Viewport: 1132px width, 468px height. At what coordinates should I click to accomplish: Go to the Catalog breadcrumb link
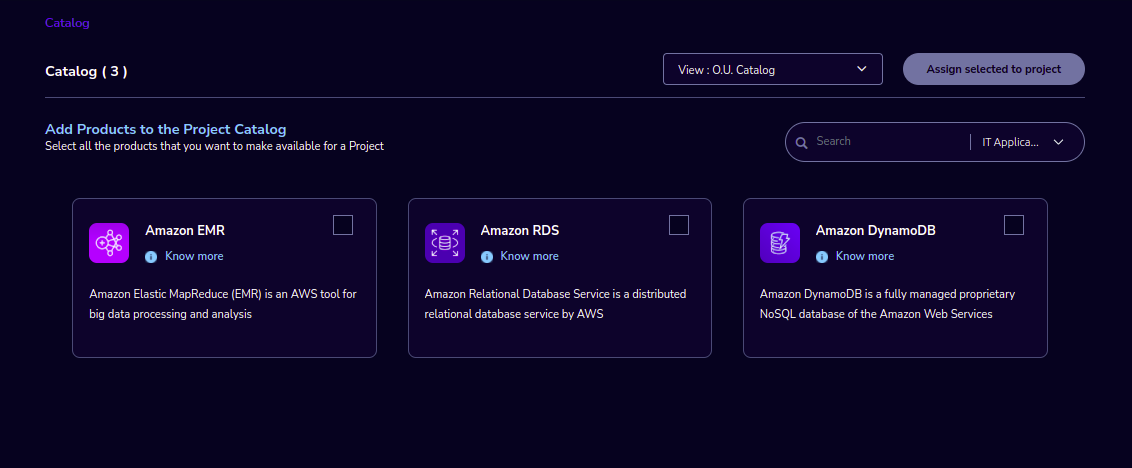point(67,23)
